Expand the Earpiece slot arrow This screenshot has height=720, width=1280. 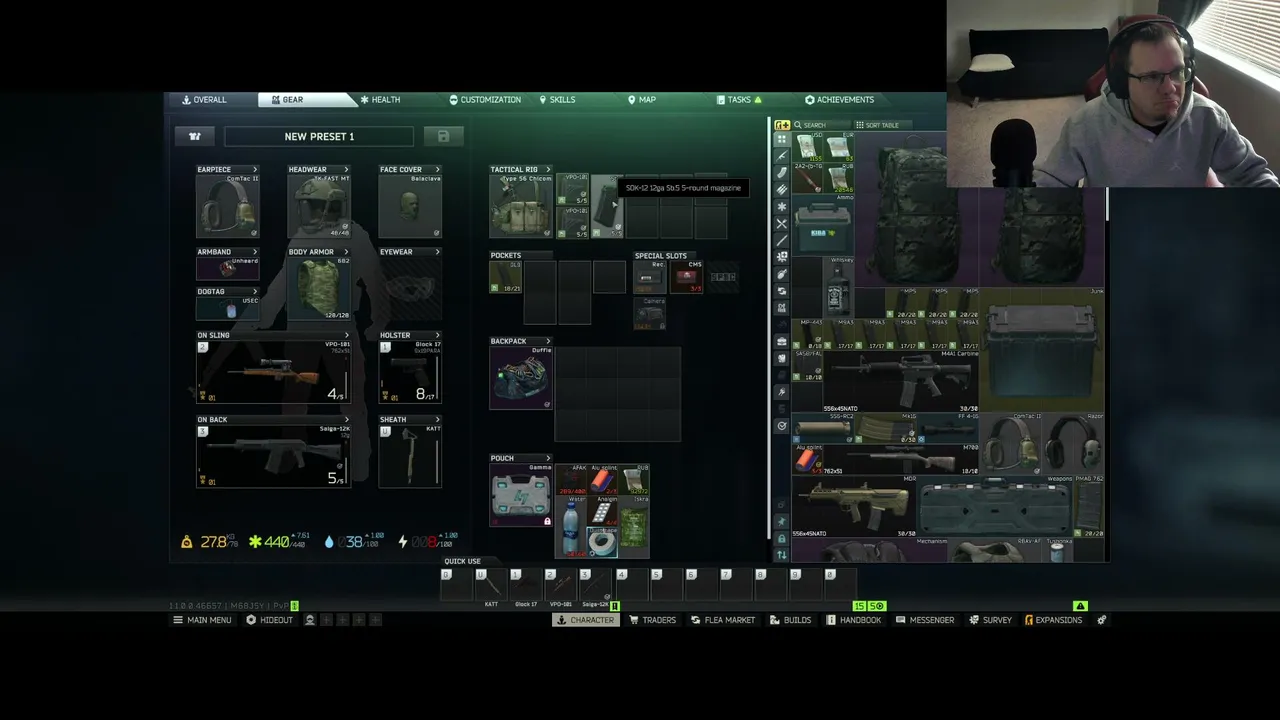click(x=255, y=170)
